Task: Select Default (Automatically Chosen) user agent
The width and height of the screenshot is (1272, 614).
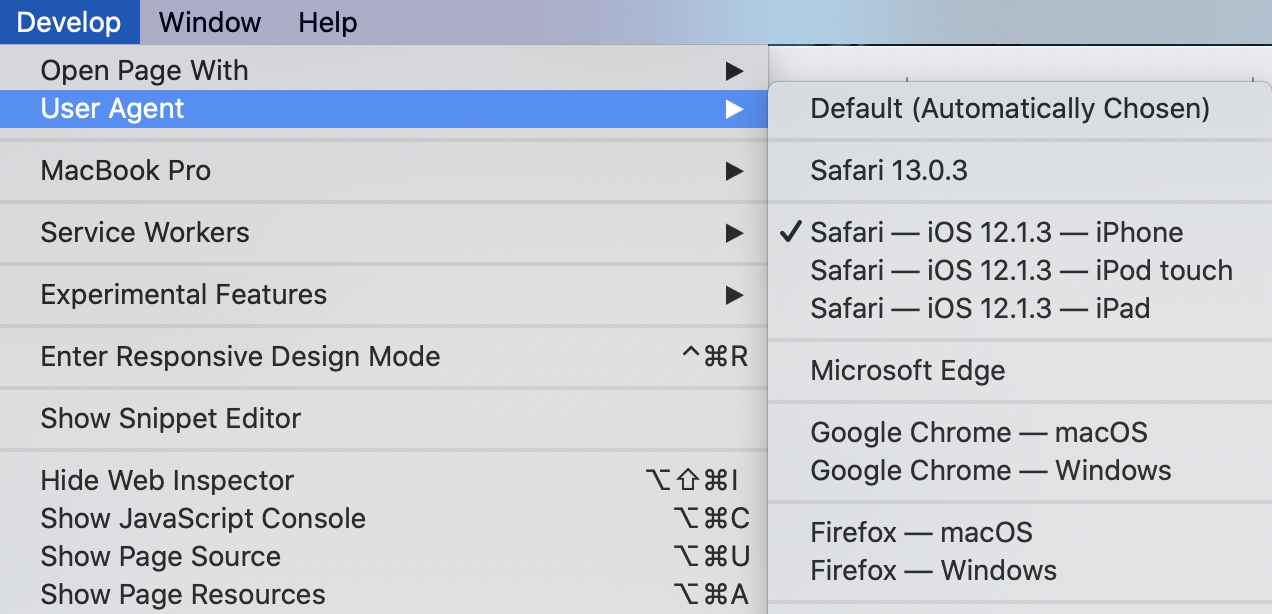Action: [x=1020, y=109]
